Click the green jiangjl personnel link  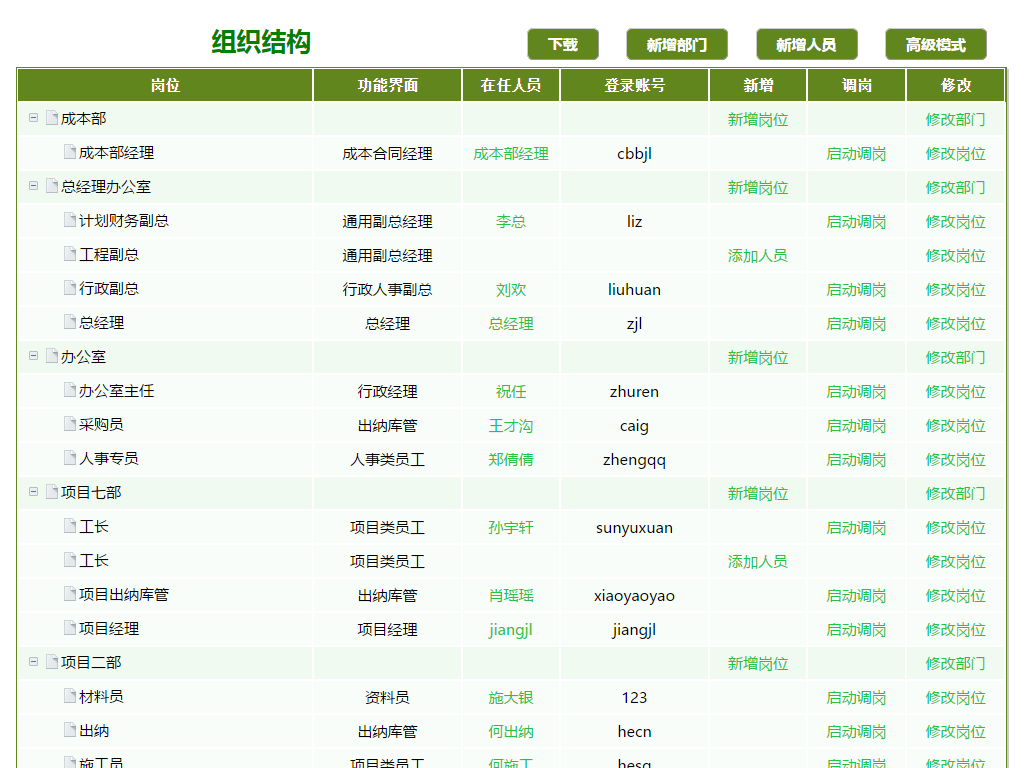(511, 630)
